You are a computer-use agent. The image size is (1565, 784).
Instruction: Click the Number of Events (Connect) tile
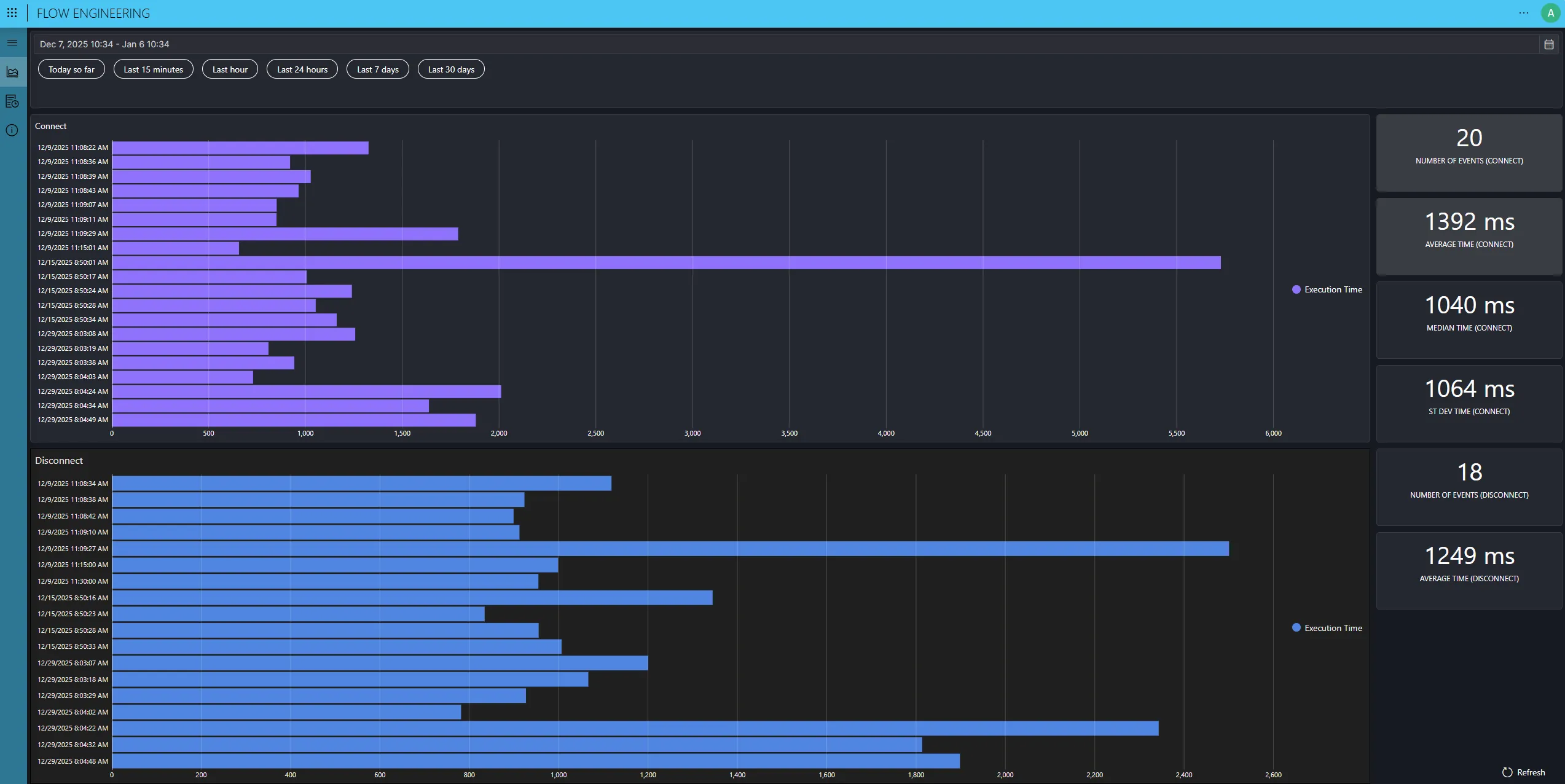(x=1469, y=153)
